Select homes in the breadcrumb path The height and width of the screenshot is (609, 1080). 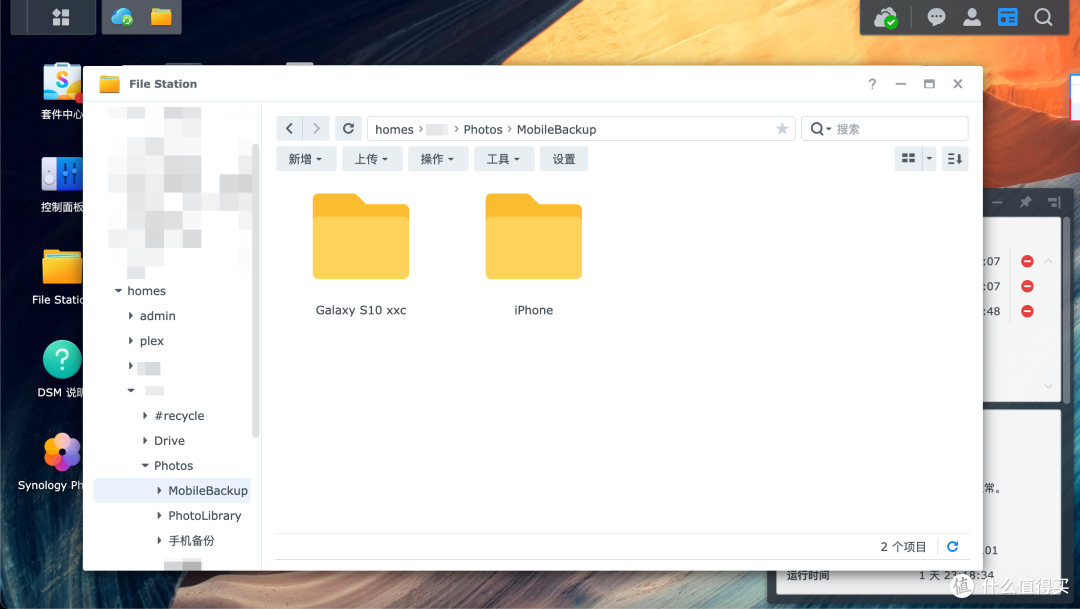[x=394, y=129]
